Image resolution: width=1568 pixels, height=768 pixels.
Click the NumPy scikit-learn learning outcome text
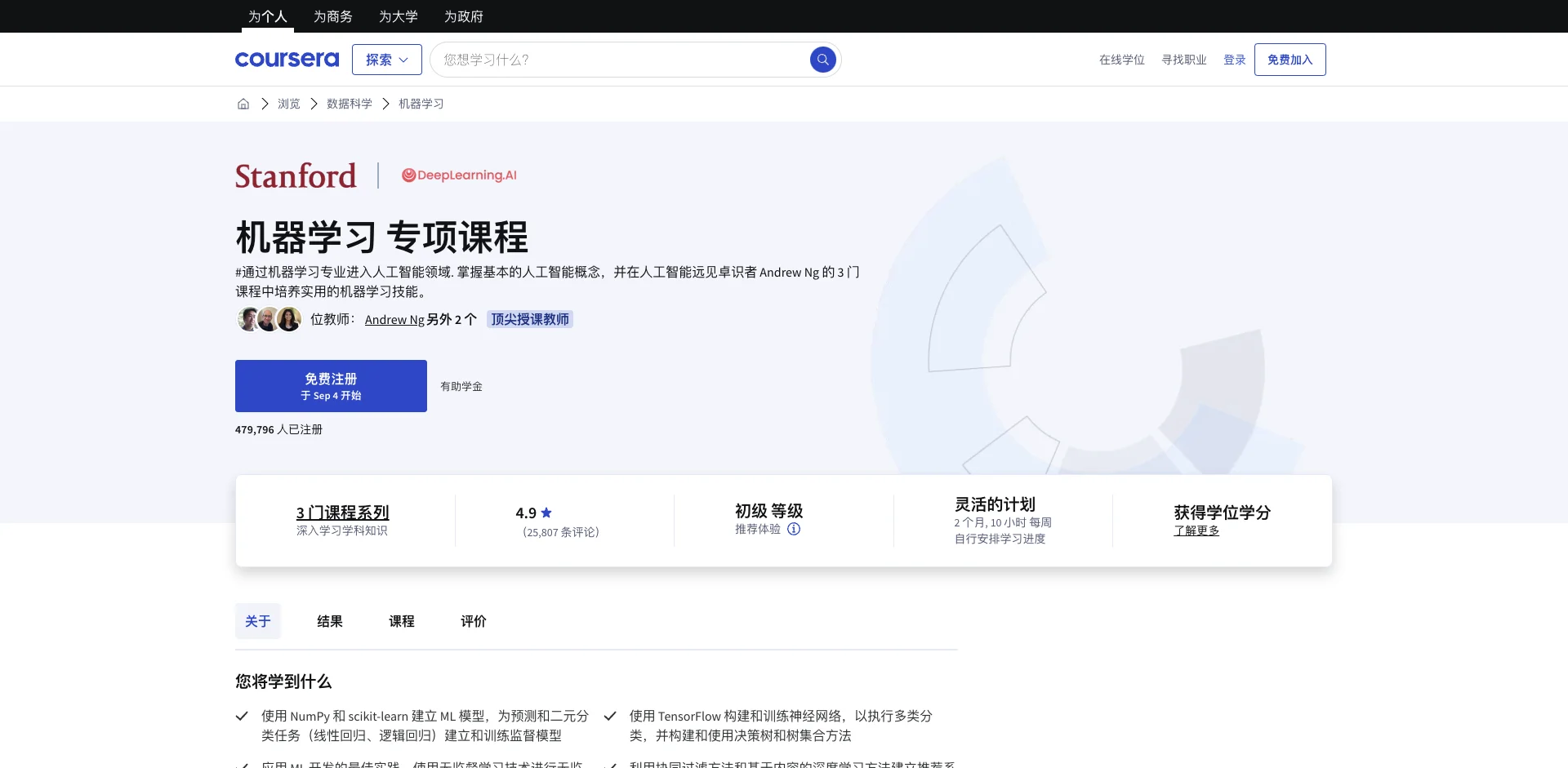[425, 726]
